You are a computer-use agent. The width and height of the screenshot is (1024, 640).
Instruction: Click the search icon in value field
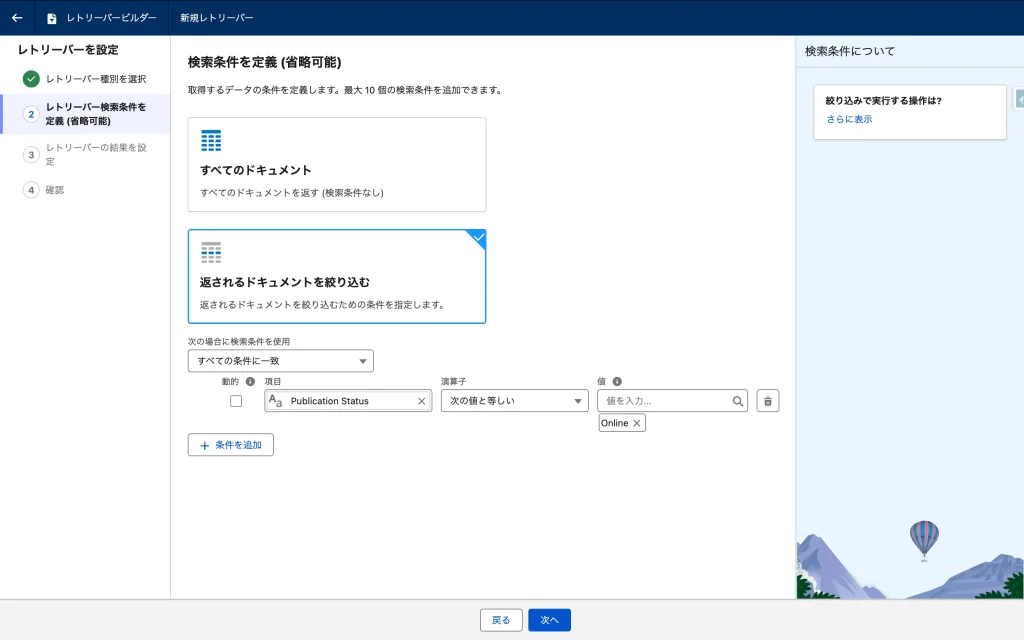[x=737, y=401]
